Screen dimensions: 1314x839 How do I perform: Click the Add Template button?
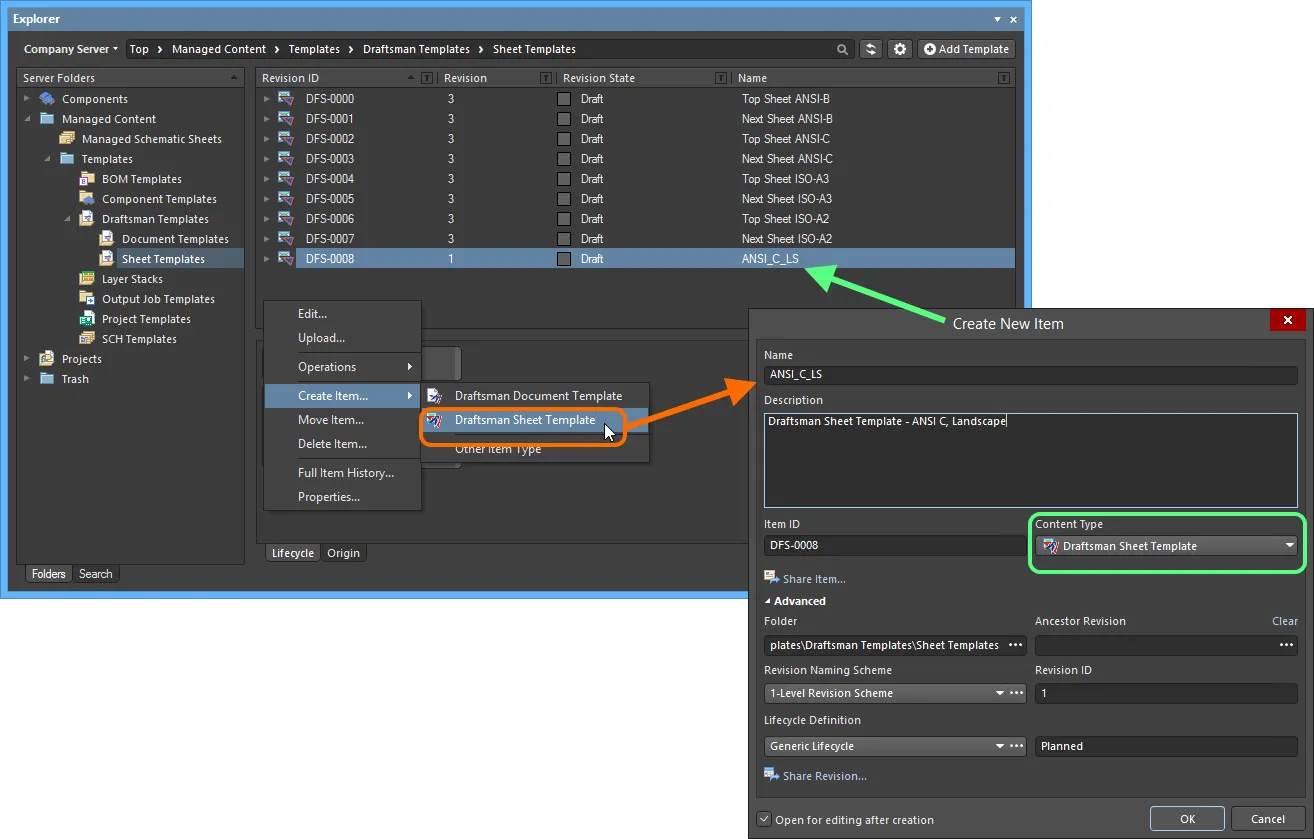(965, 49)
